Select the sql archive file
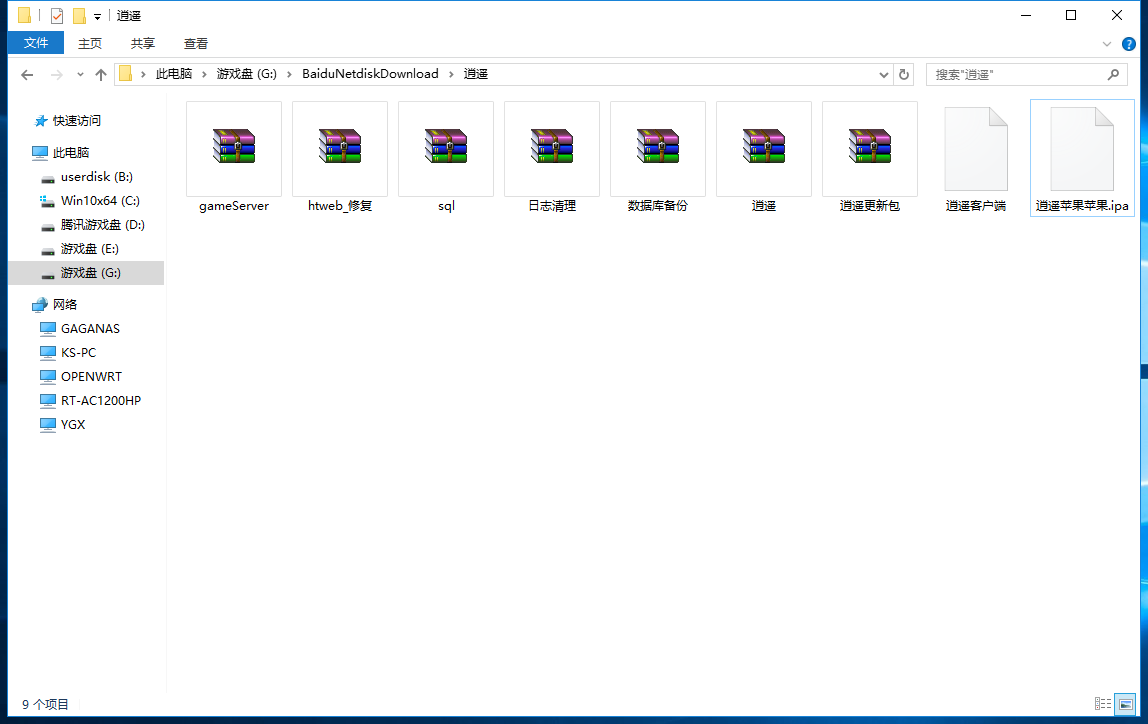The image size is (1148, 724). [446, 148]
